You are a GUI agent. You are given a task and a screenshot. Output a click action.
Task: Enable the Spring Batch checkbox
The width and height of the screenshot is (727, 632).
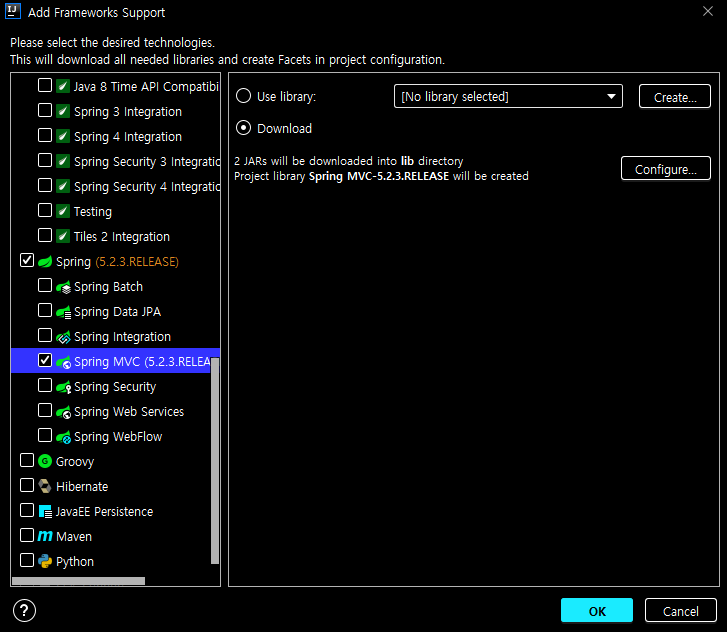(x=45, y=286)
